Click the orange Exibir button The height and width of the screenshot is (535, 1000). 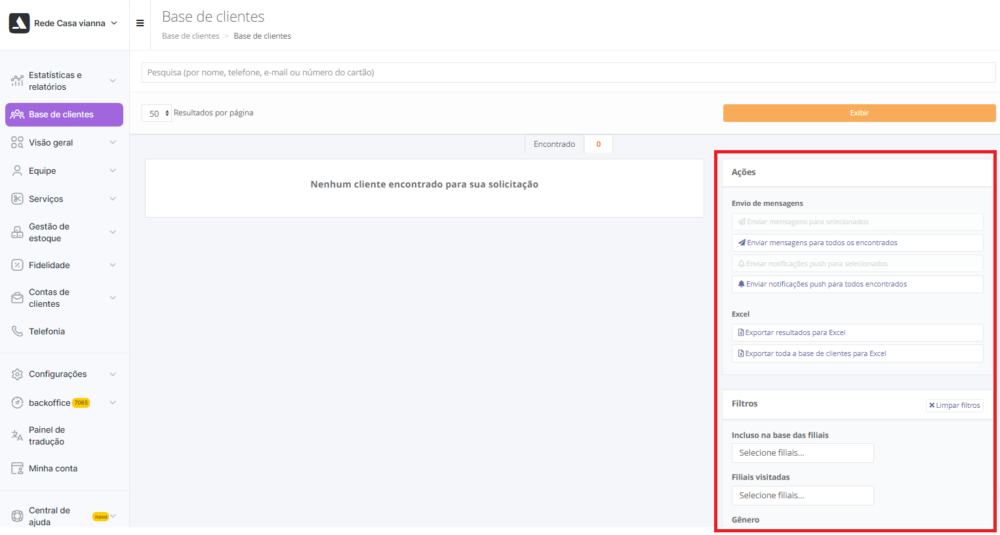859,113
